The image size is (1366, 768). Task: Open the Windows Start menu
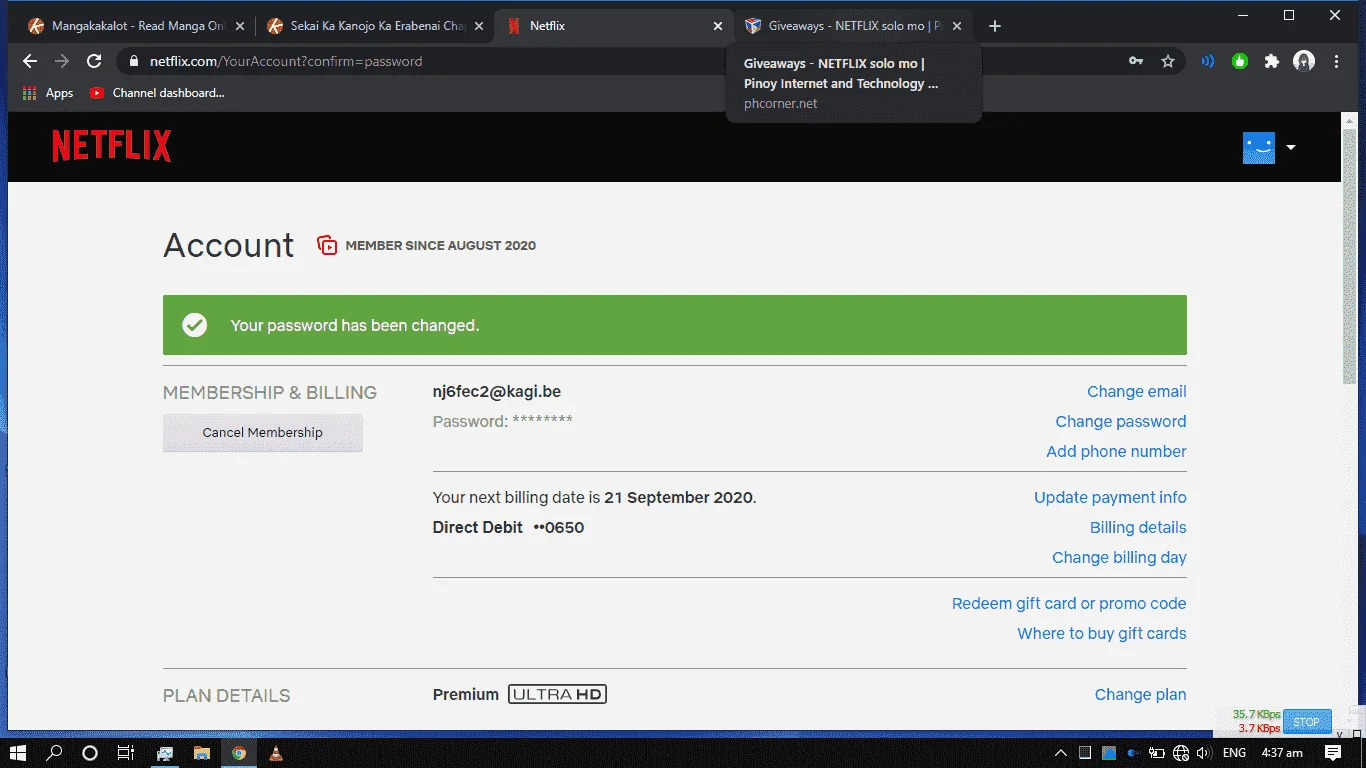click(18, 753)
